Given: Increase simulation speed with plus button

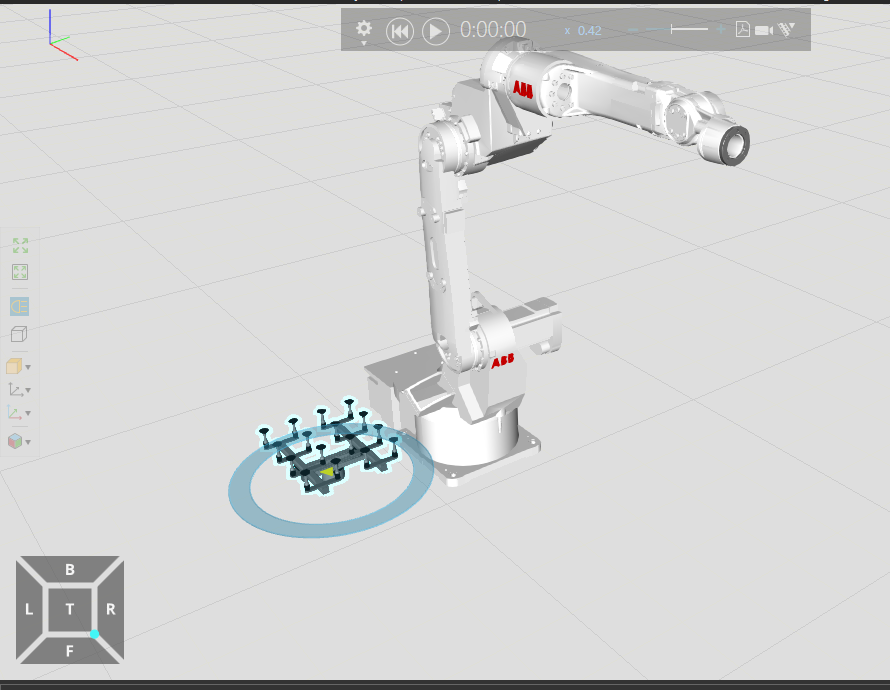Looking at the screenshot, I should [x=721, y=29].
